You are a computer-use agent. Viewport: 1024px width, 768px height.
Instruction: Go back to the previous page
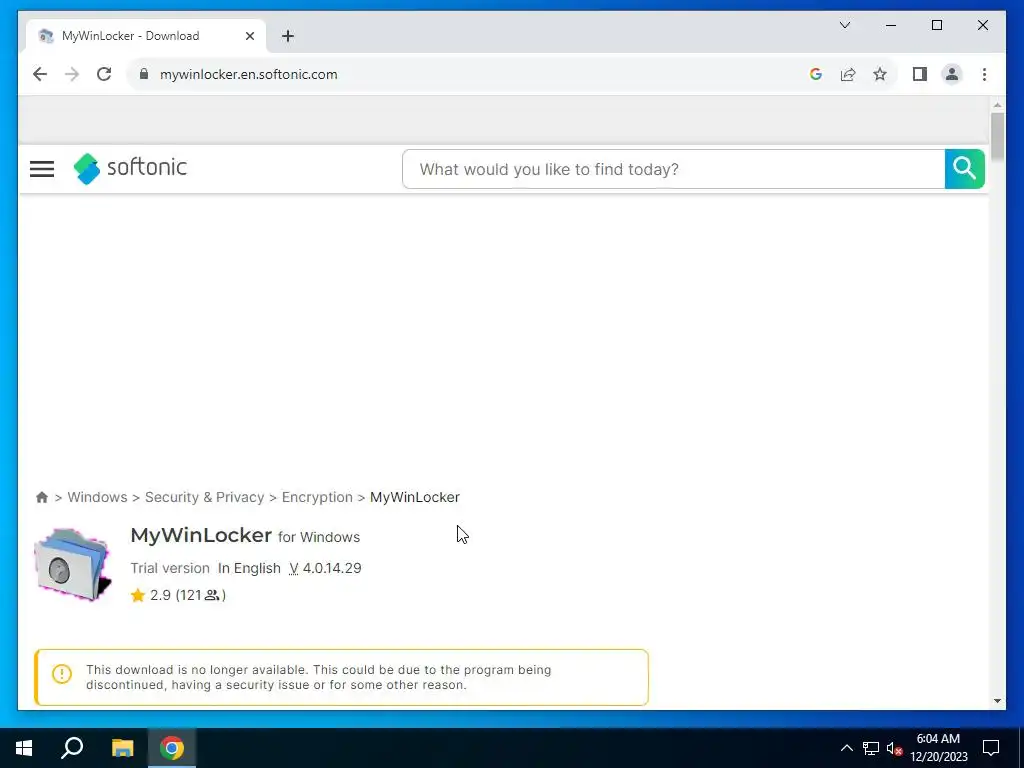tap(40, 74)
